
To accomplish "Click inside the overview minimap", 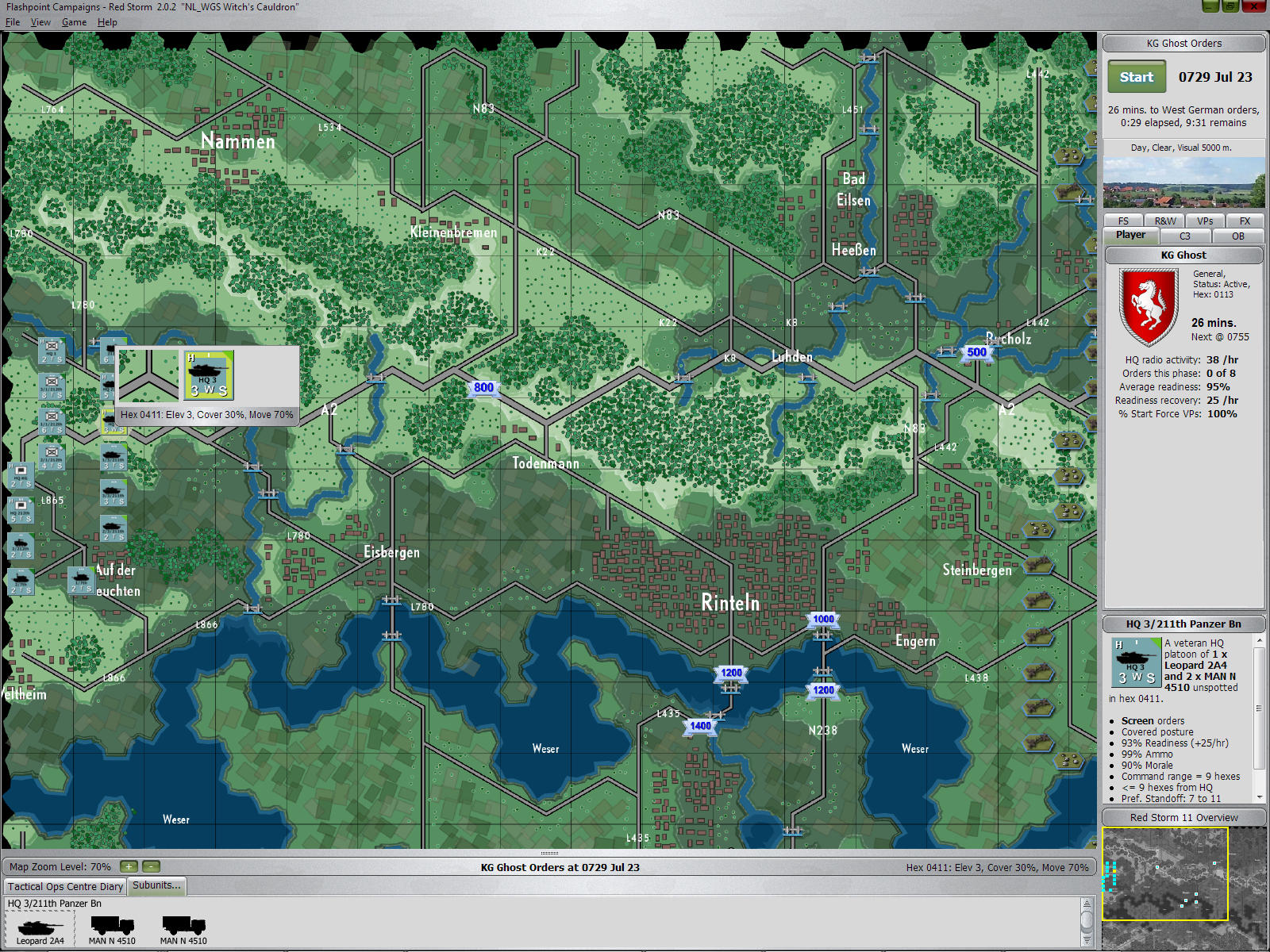I will tap(1183, 889).
